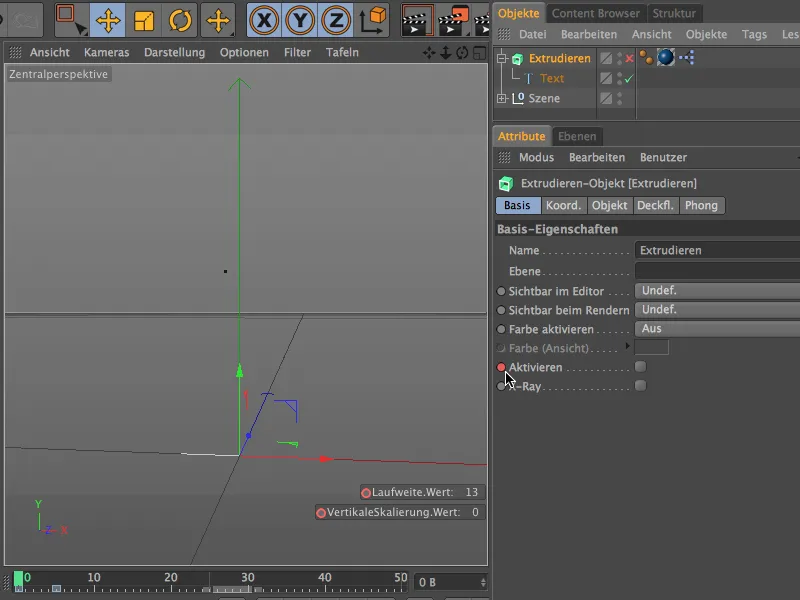Click the Farbe (Ansicht) color swatch
The height and width of the screenshot is (600, 800).
pyautogui.click(x=652, y=347)
